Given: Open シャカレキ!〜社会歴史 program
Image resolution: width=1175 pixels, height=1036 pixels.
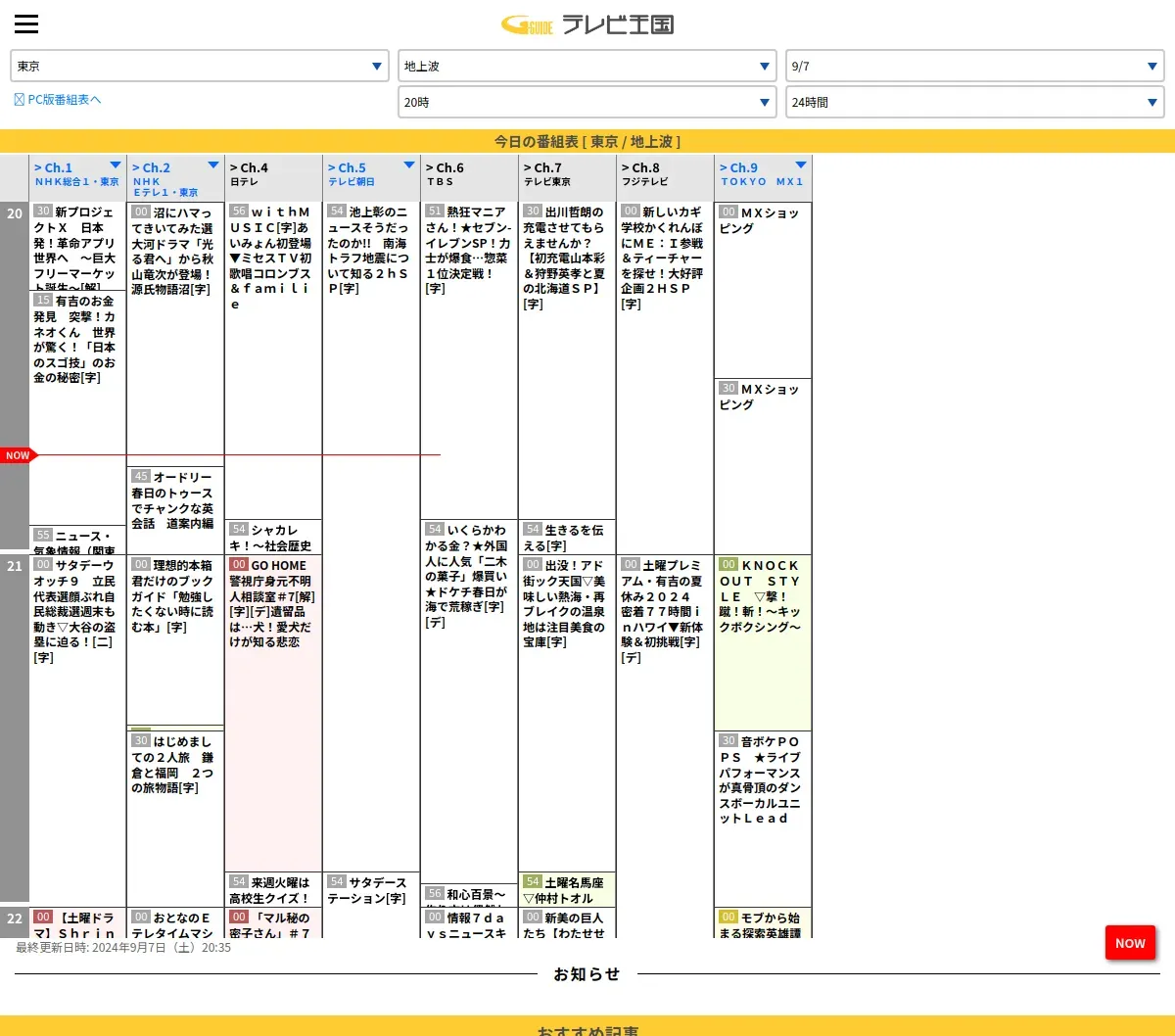Looking at the screenshot, I should [x=273, y=538].
